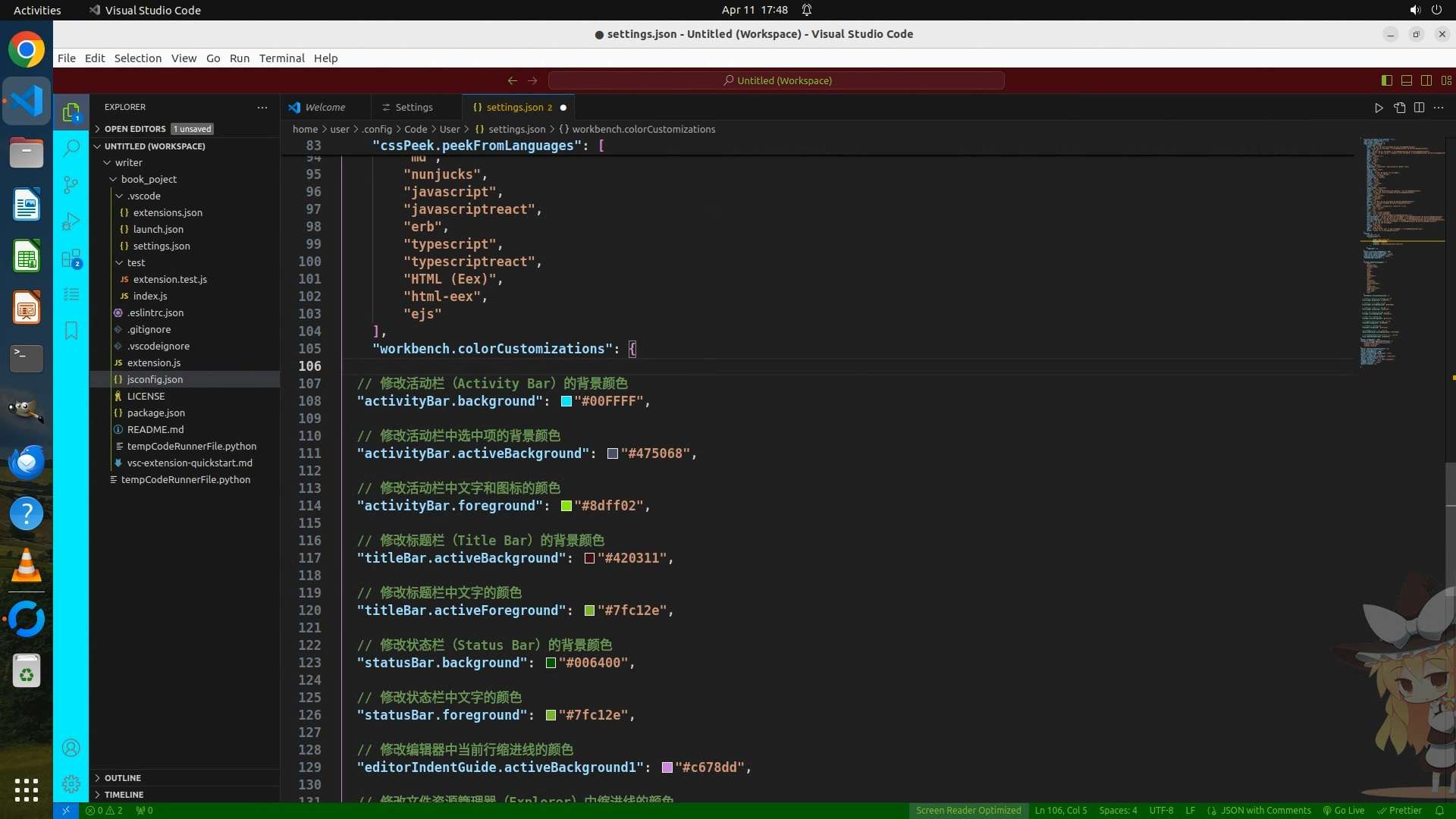1456x819 pixels.
Task: Switch to the Welcome tab
Action: (x=325, y=108)
